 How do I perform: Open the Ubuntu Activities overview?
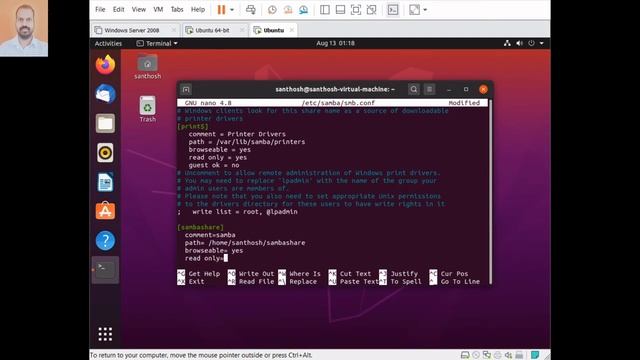108,43
